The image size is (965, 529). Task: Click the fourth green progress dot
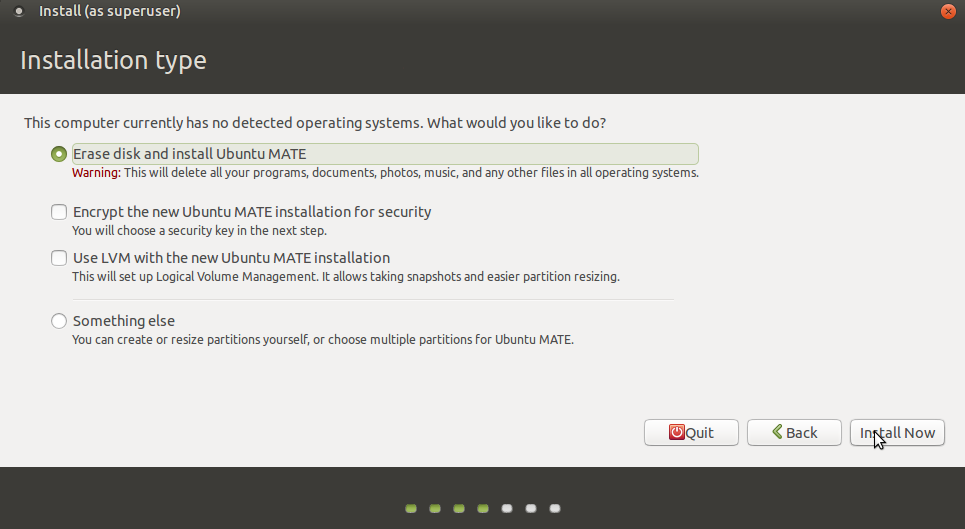point(483,508)
